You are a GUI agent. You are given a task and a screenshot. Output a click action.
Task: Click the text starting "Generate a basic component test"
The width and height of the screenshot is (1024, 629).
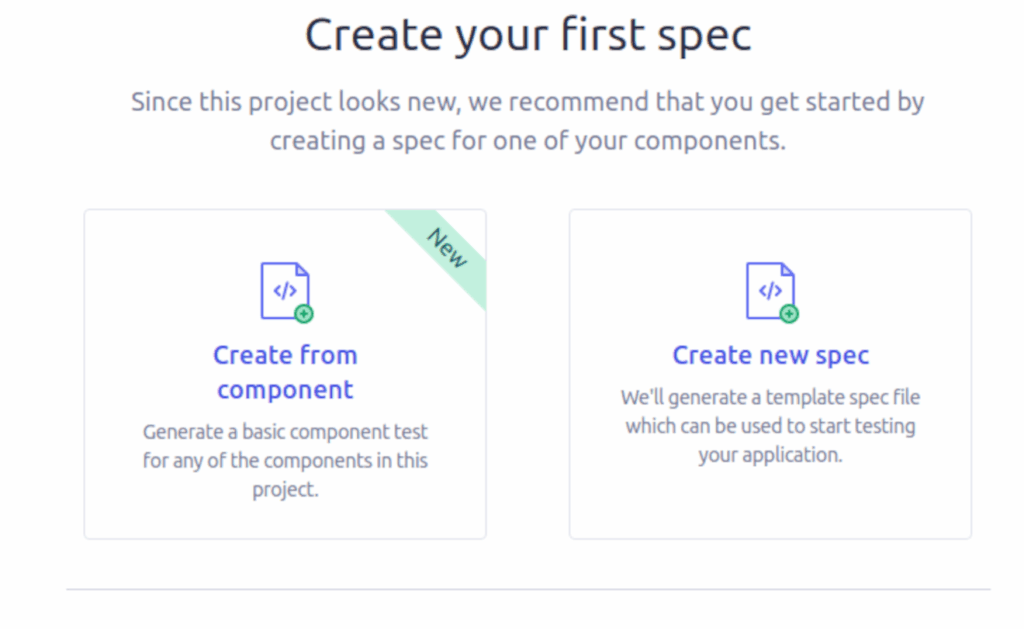point(285,432)
